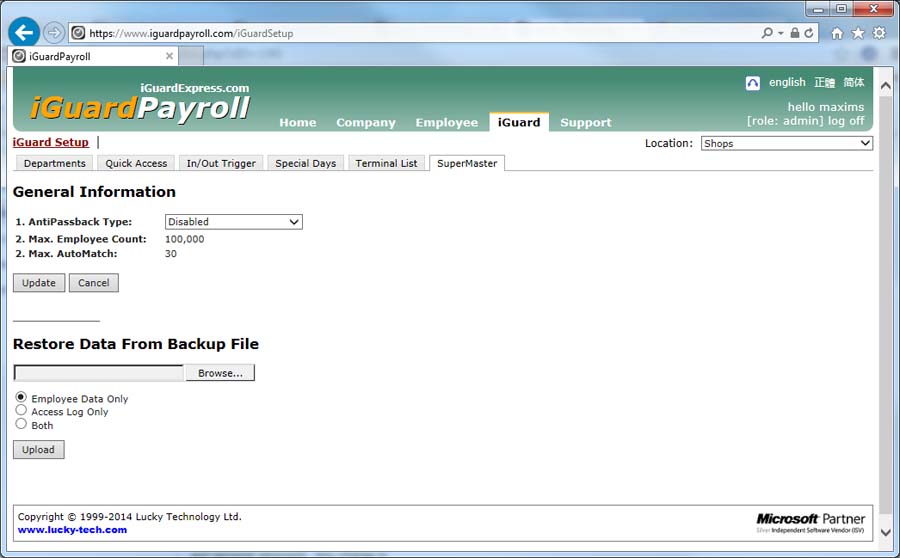Switch to the Departments tab

[55, 163]
